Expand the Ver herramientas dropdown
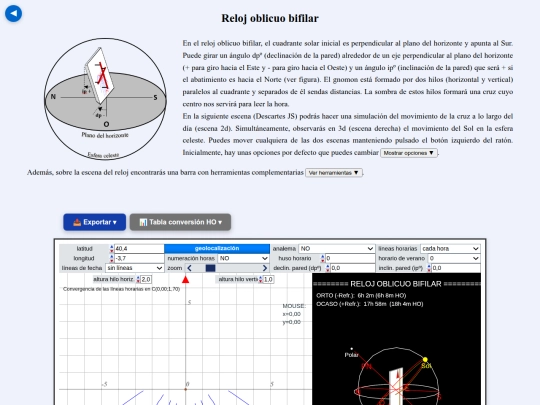 point(334,173)
